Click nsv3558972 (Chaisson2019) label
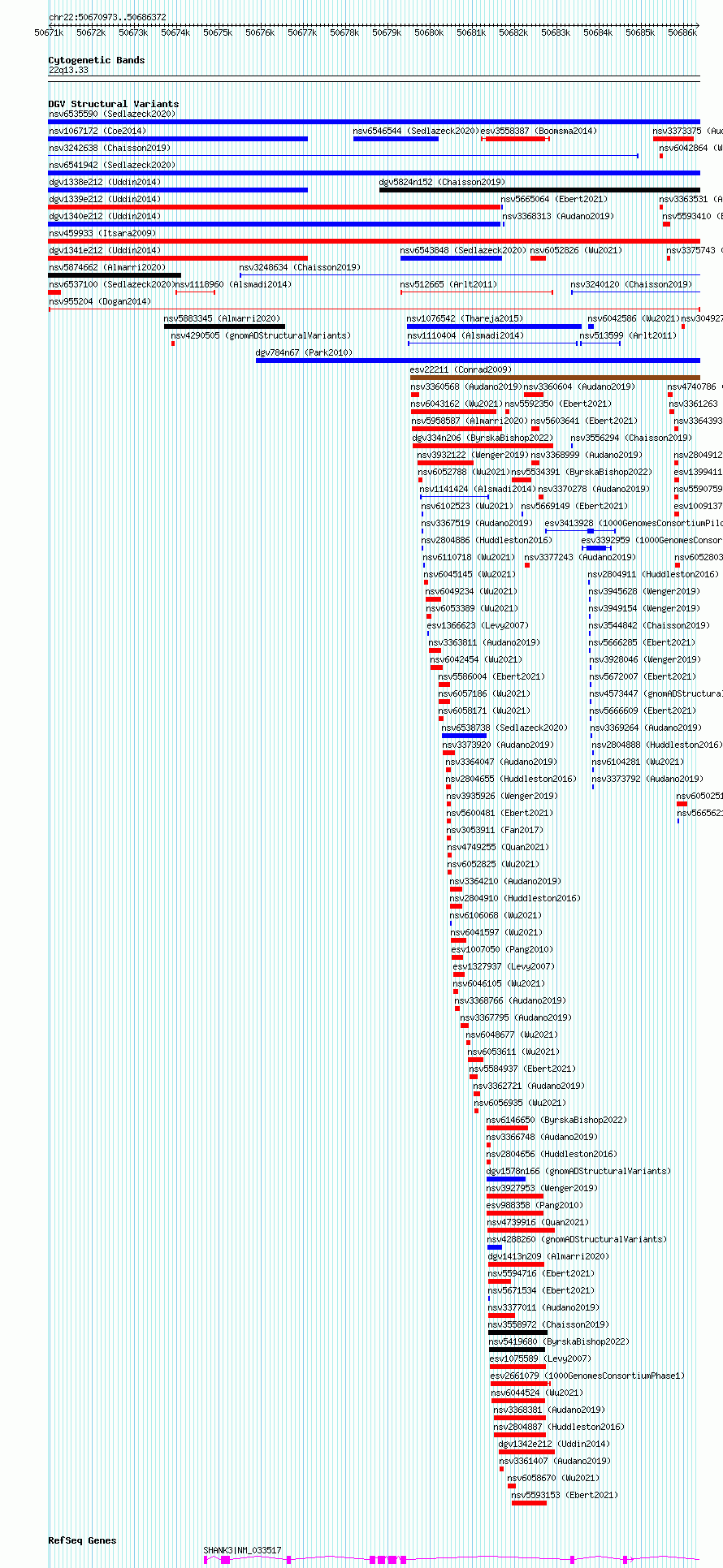This screenshot has width=723, height=1568. pyautogui.click(x=548, y=1324)
